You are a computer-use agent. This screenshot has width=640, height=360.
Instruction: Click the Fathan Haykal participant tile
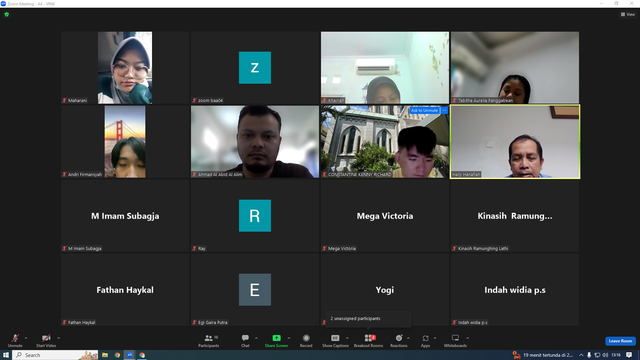125,290
